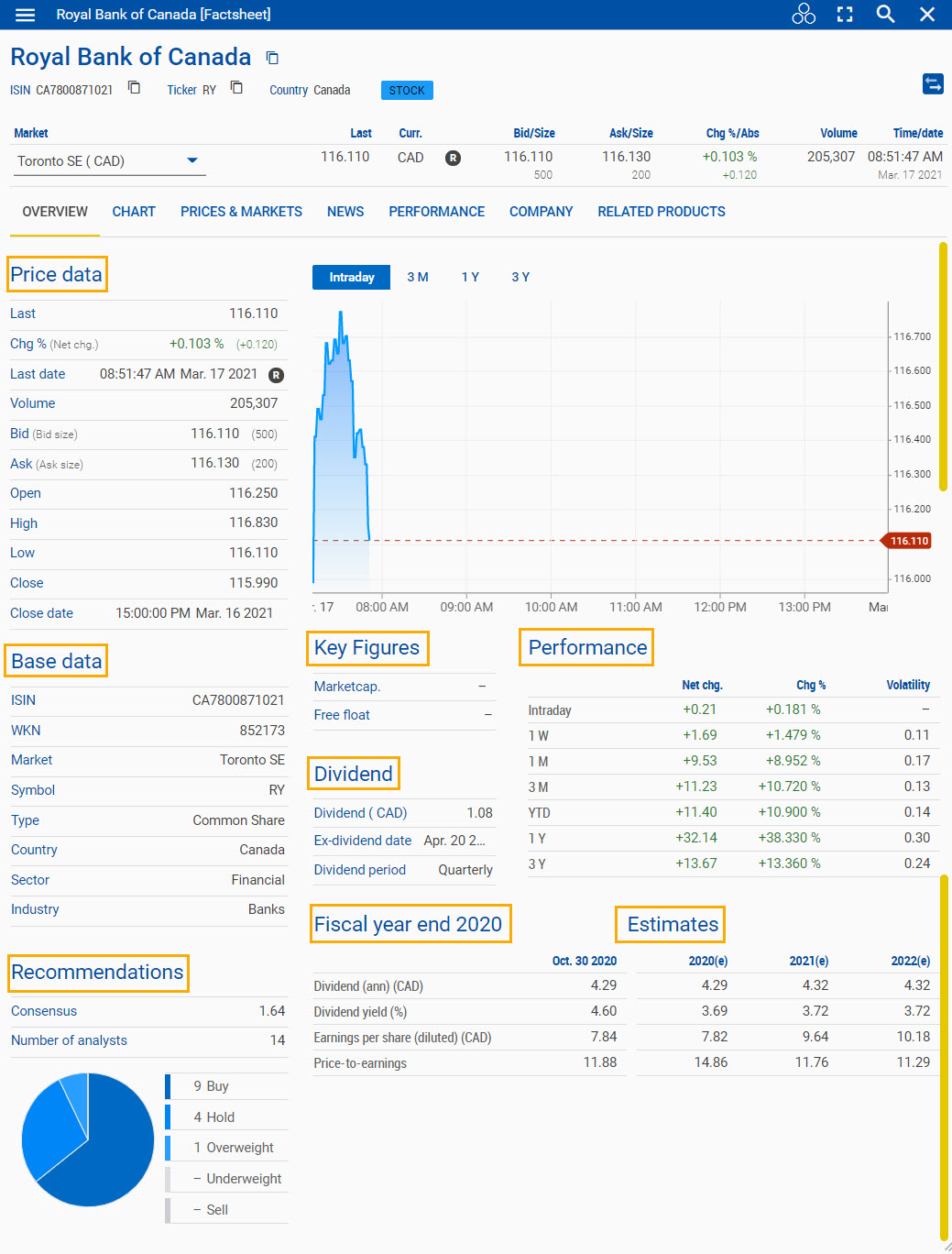Click the STOCK type badge
The image size is (952, 1254).
(x=406, y=90)
